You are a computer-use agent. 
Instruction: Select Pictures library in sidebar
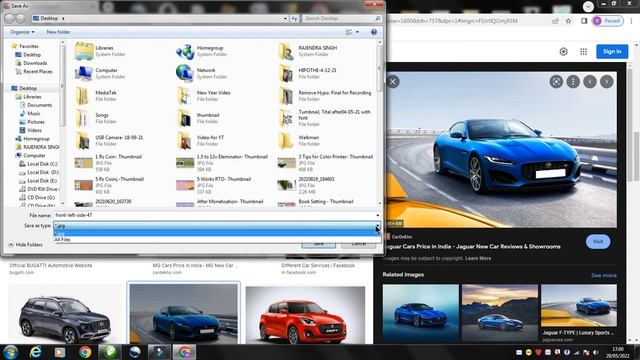[x=36, y=122]
